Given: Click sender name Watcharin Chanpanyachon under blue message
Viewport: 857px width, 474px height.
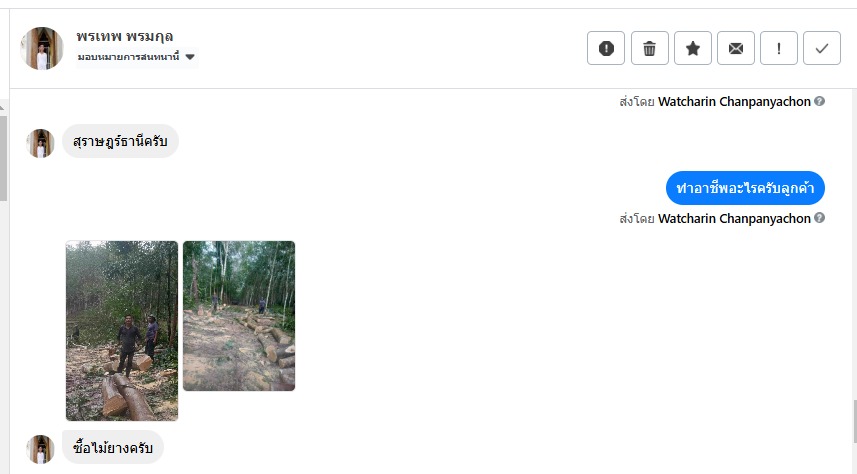Looking at the screenshot, I should (734, 218).
